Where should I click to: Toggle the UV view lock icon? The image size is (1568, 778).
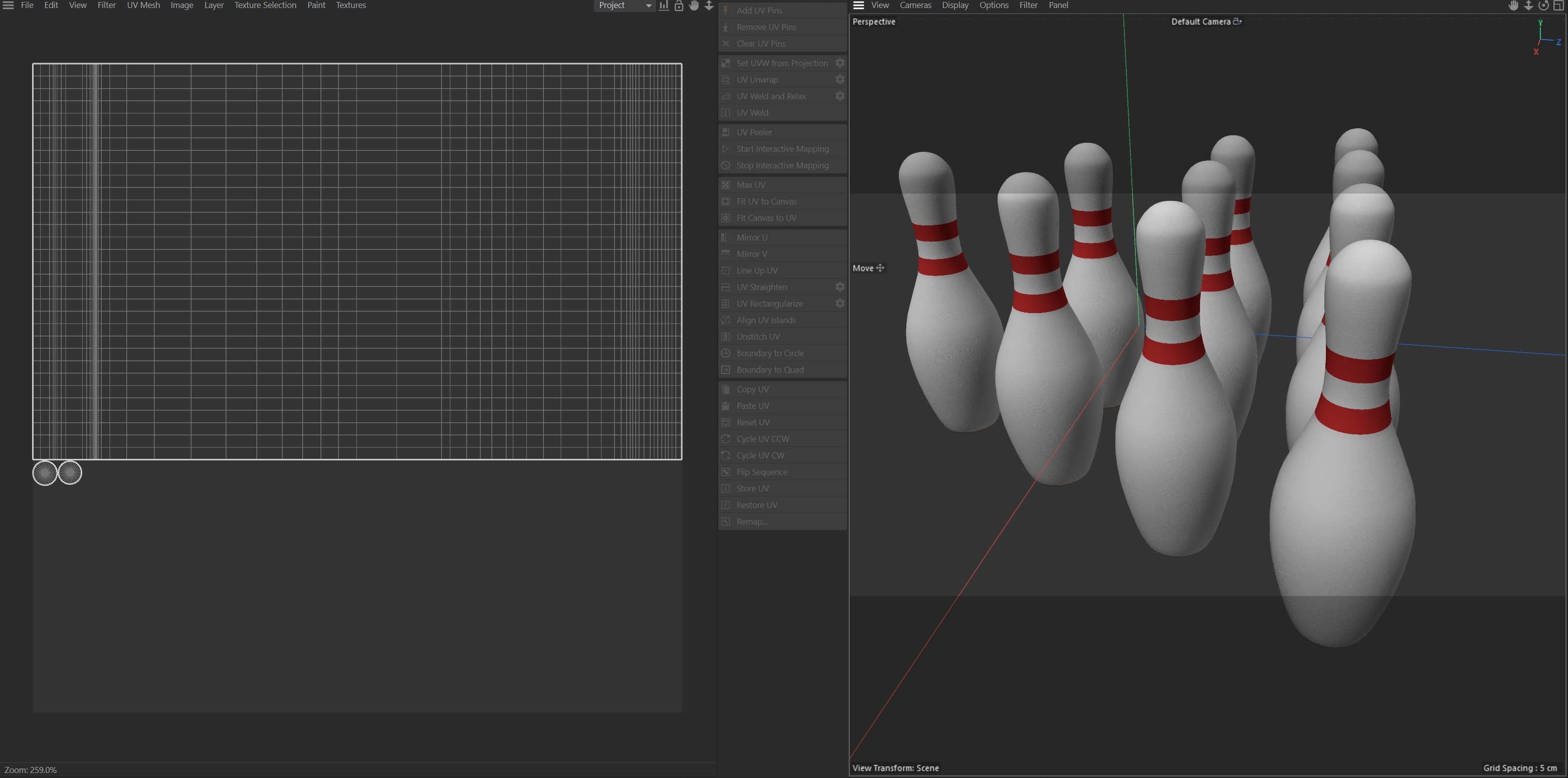(679, 6)
